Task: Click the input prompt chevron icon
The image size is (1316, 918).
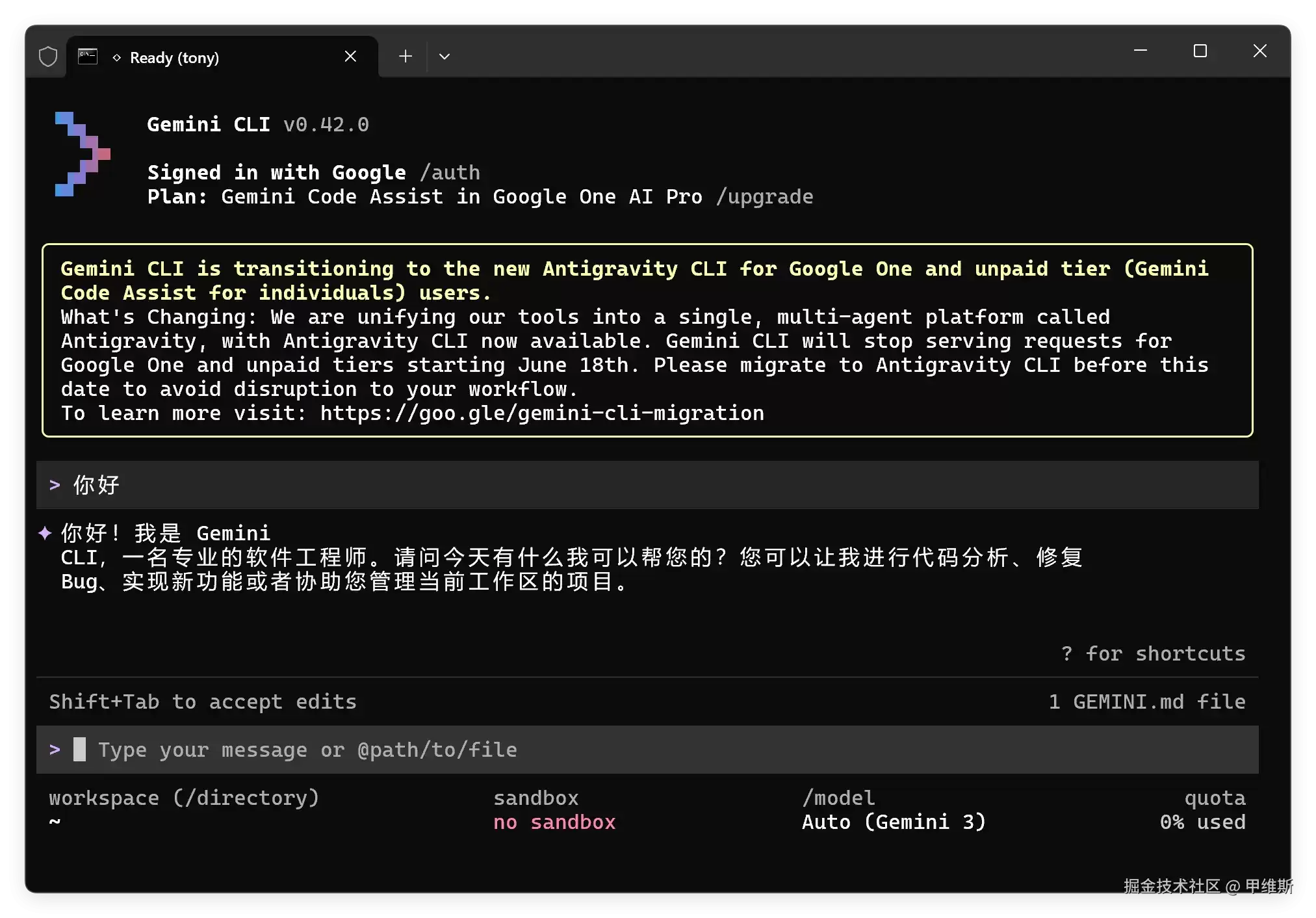Action: (55, 750)
